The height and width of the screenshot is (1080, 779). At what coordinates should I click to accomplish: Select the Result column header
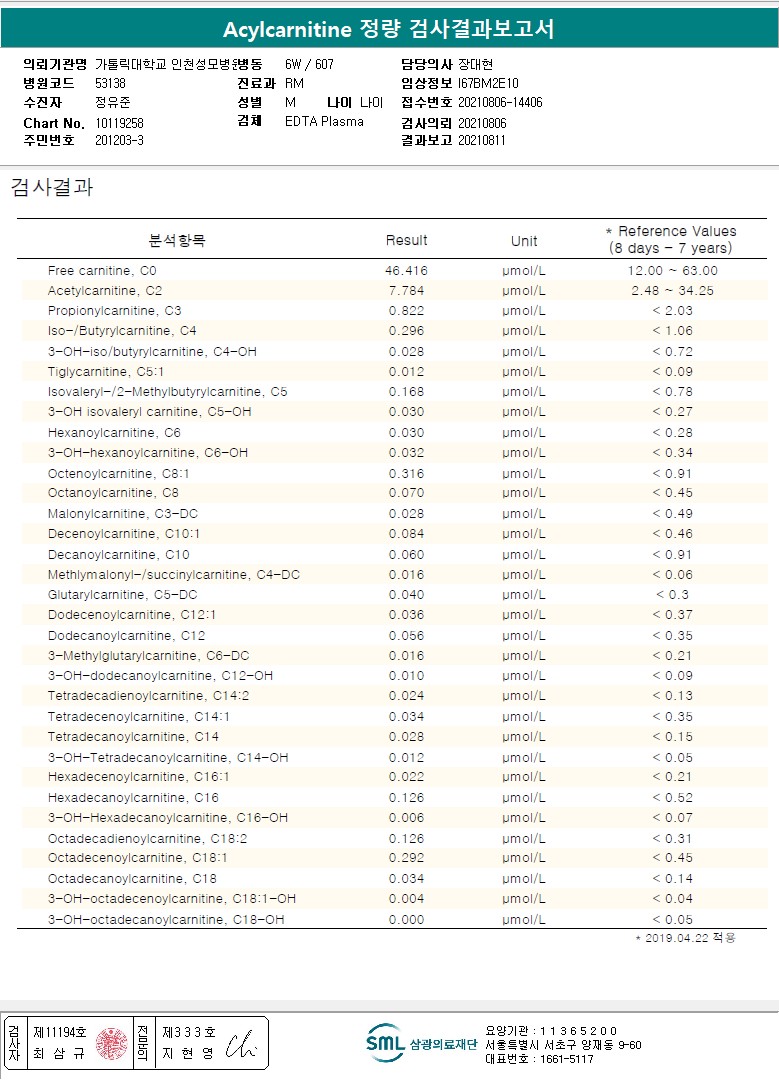406,240
